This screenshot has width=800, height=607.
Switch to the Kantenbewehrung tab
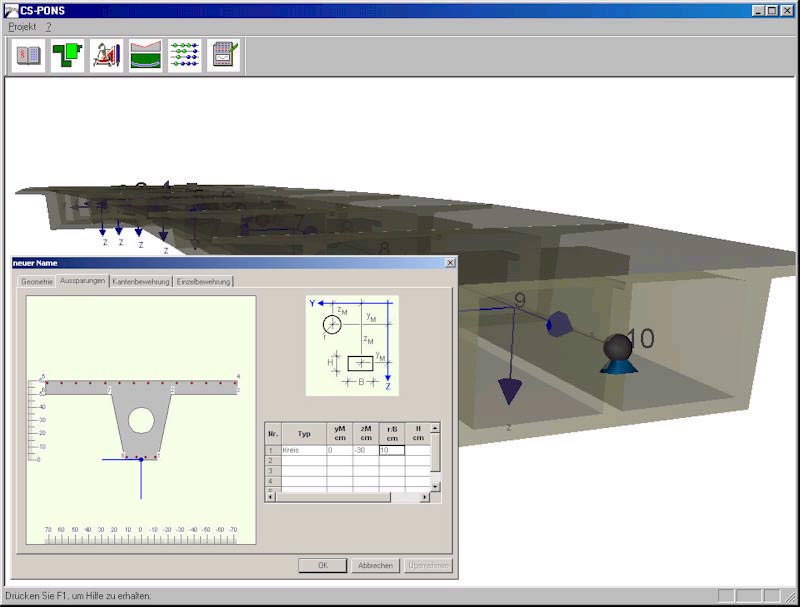(141, 282)
